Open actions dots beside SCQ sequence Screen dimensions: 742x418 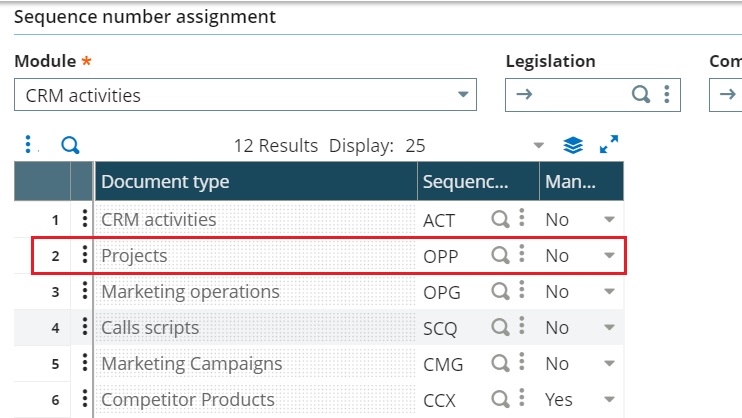(521, 327)
